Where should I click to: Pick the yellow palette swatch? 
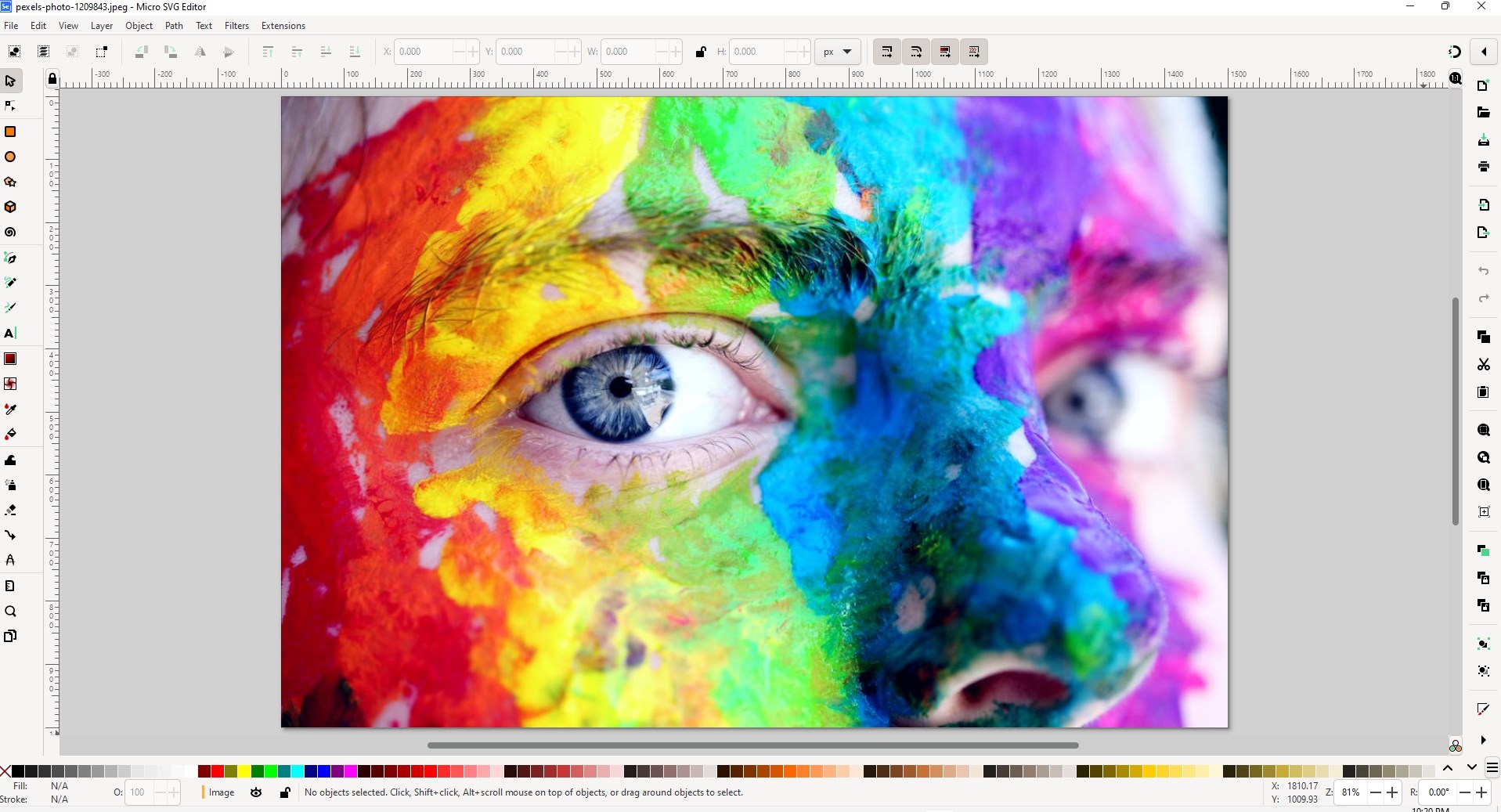coord(244,771)
